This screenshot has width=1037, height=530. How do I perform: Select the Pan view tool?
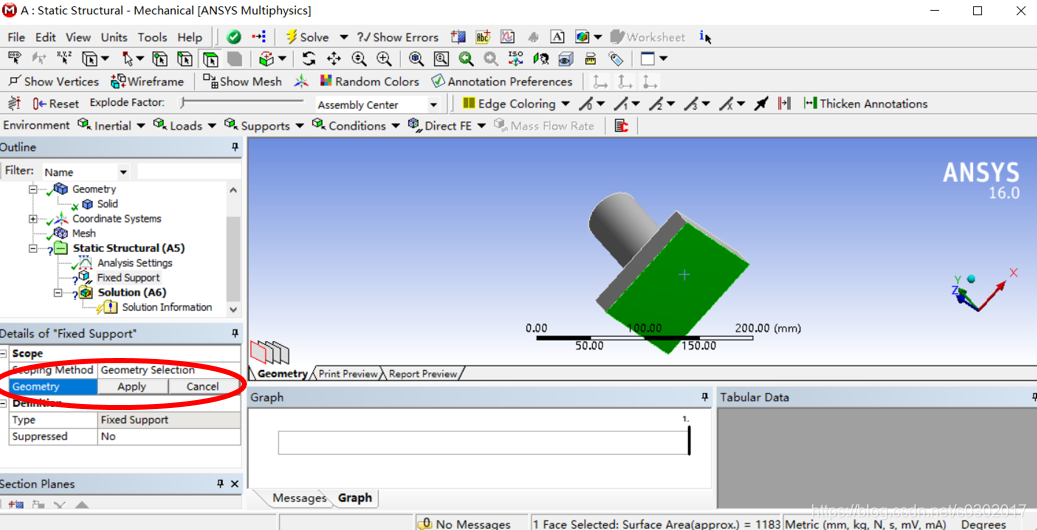click(x=334, y=59)
